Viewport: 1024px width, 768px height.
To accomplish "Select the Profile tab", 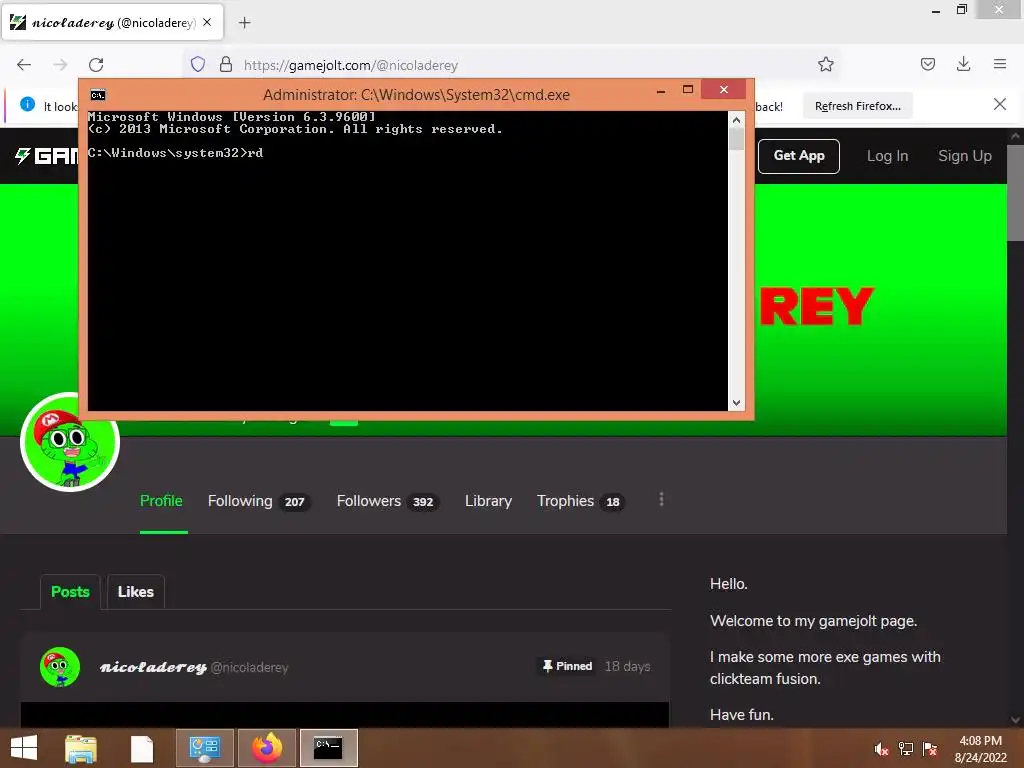I will pos(161,501).
